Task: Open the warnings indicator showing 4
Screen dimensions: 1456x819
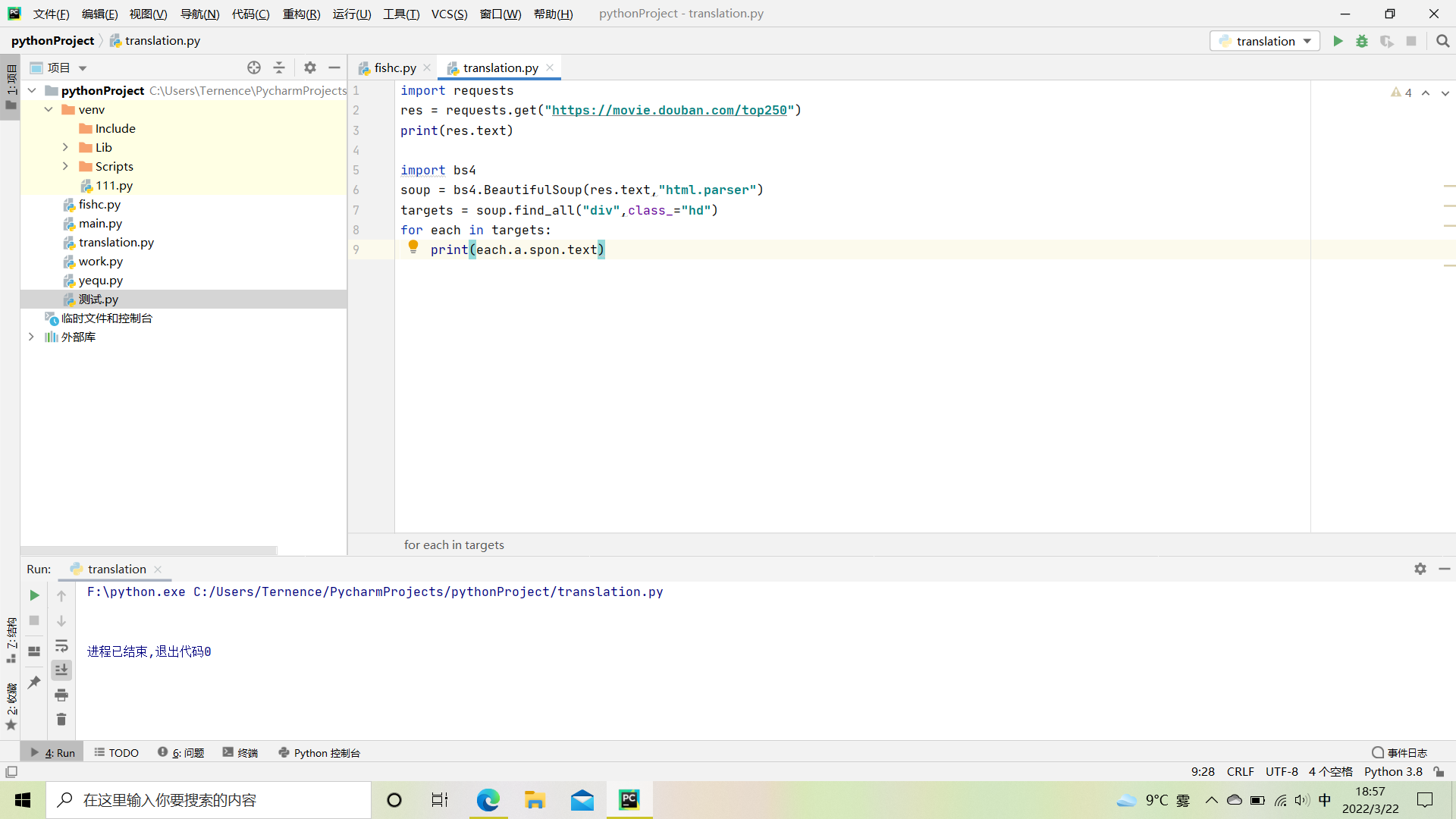Action: click(x=1401, y=93)
